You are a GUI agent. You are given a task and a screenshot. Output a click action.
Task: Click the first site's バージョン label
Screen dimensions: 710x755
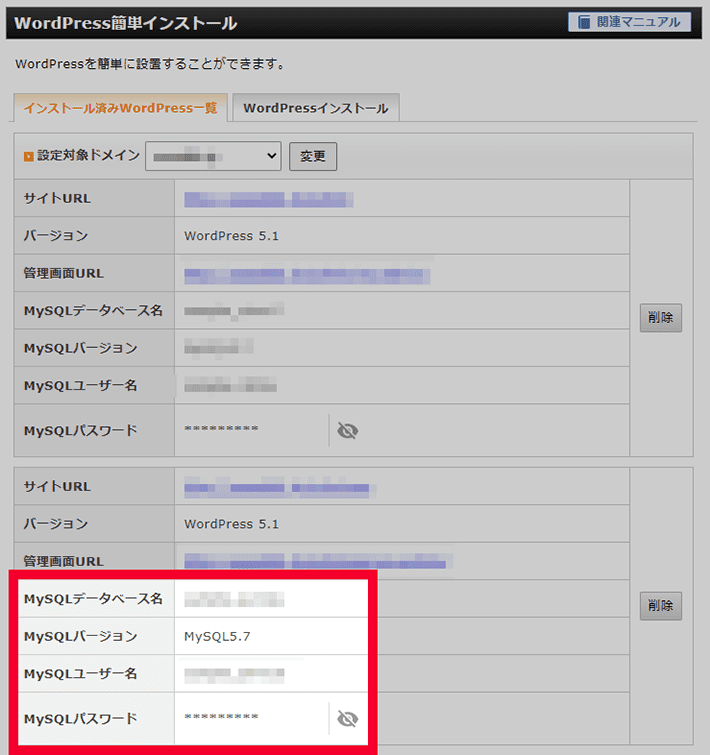(x=56, y=235)
